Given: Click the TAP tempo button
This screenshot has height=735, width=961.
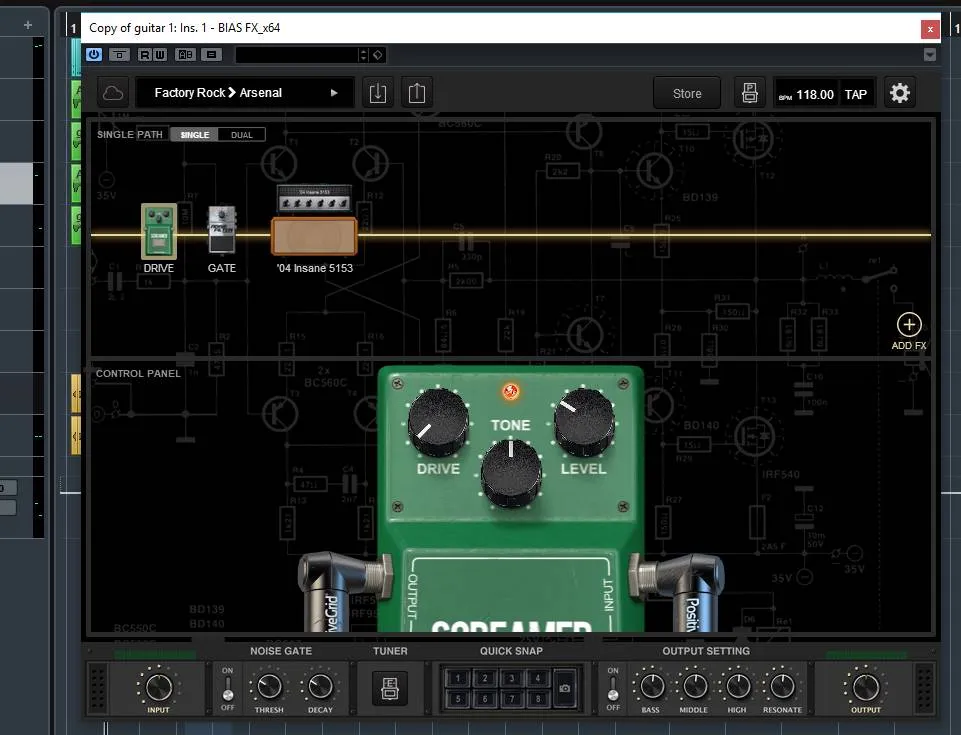Looking at the screenshot, I should click(x=856, y=94).
